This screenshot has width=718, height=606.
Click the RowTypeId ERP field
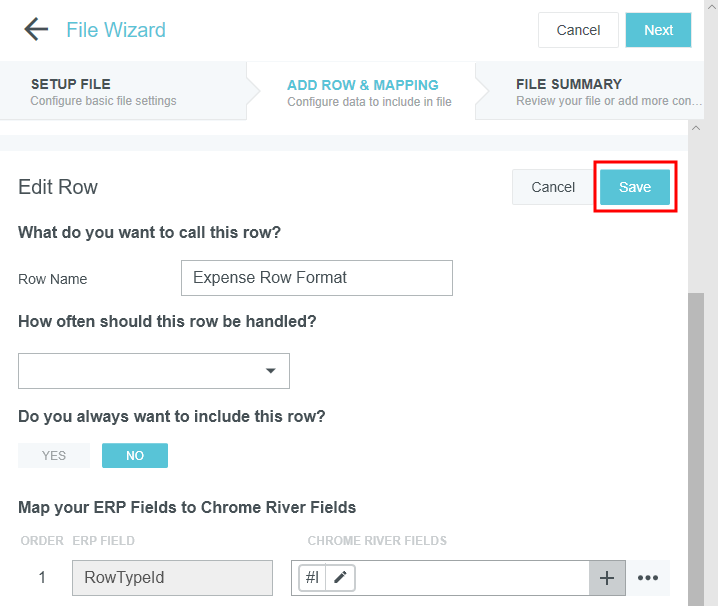tap(172, 577)
